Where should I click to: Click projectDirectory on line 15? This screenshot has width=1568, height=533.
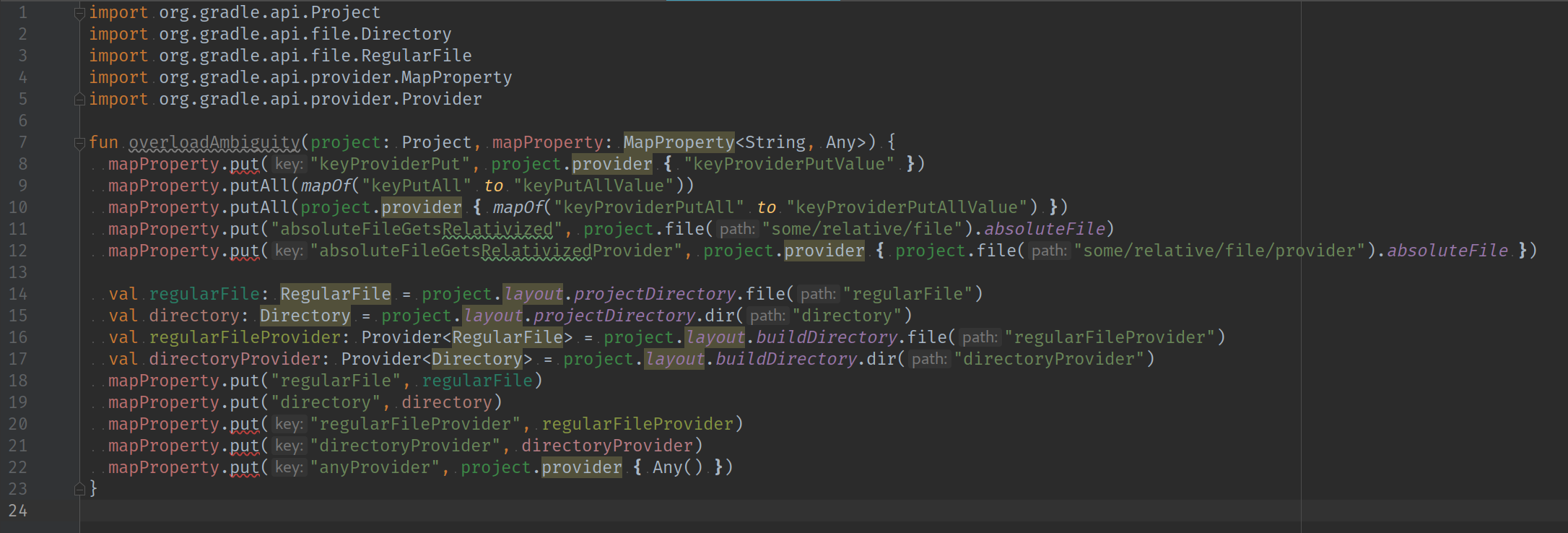point(614,316)
